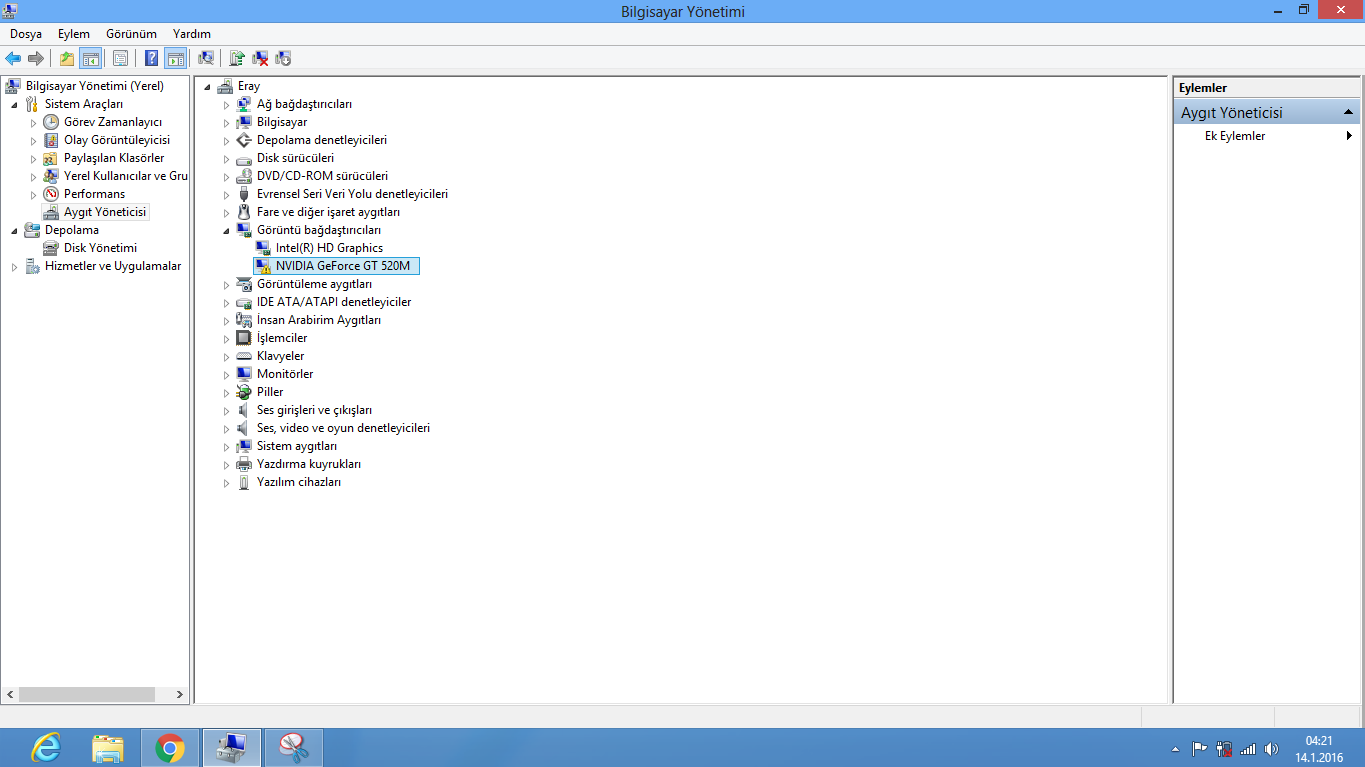Click the blue Back arrow in toolbar
1365x767 pixels.
[x=13, y=58]
